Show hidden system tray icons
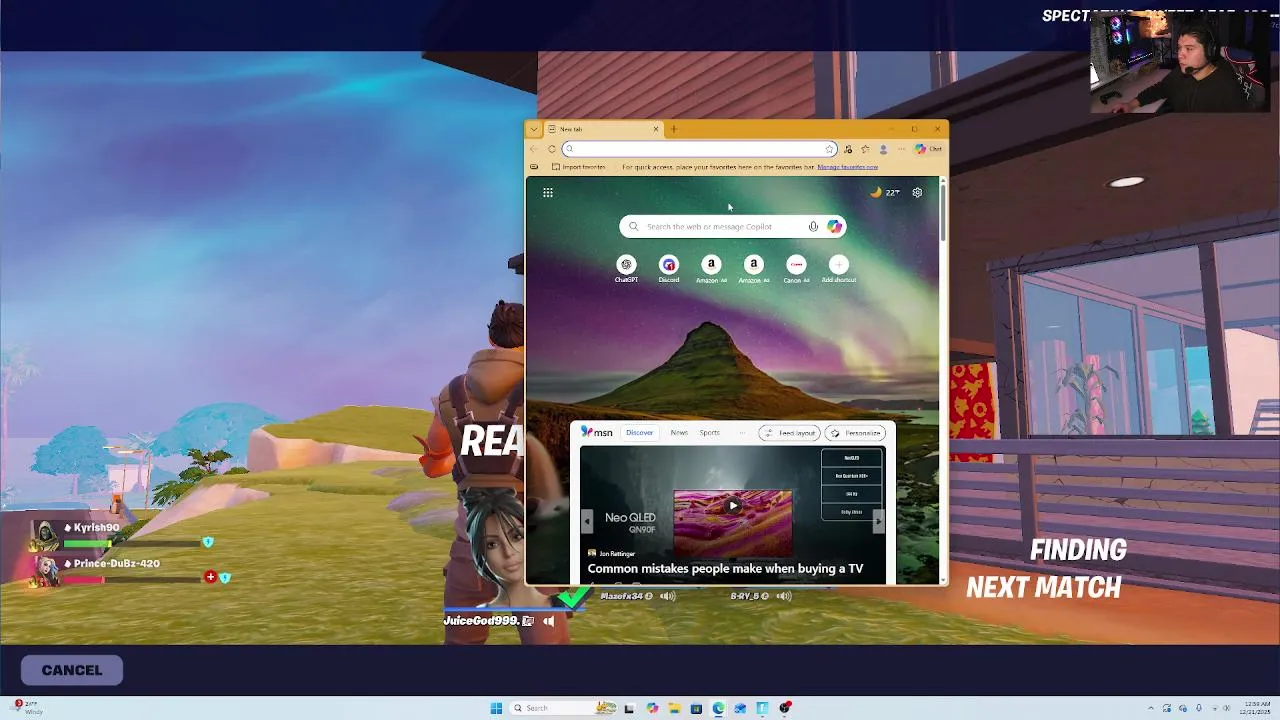The image size is (1280, 720). tap(1150, 708)
